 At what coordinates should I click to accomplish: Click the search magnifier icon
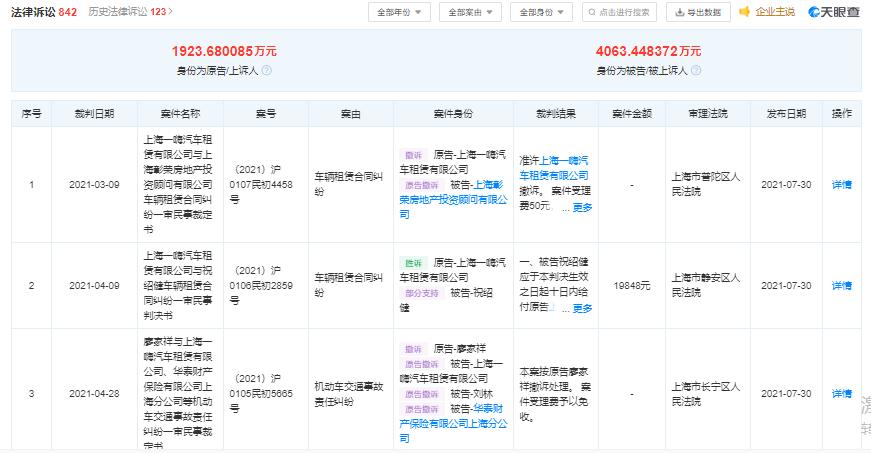point(590,13)
